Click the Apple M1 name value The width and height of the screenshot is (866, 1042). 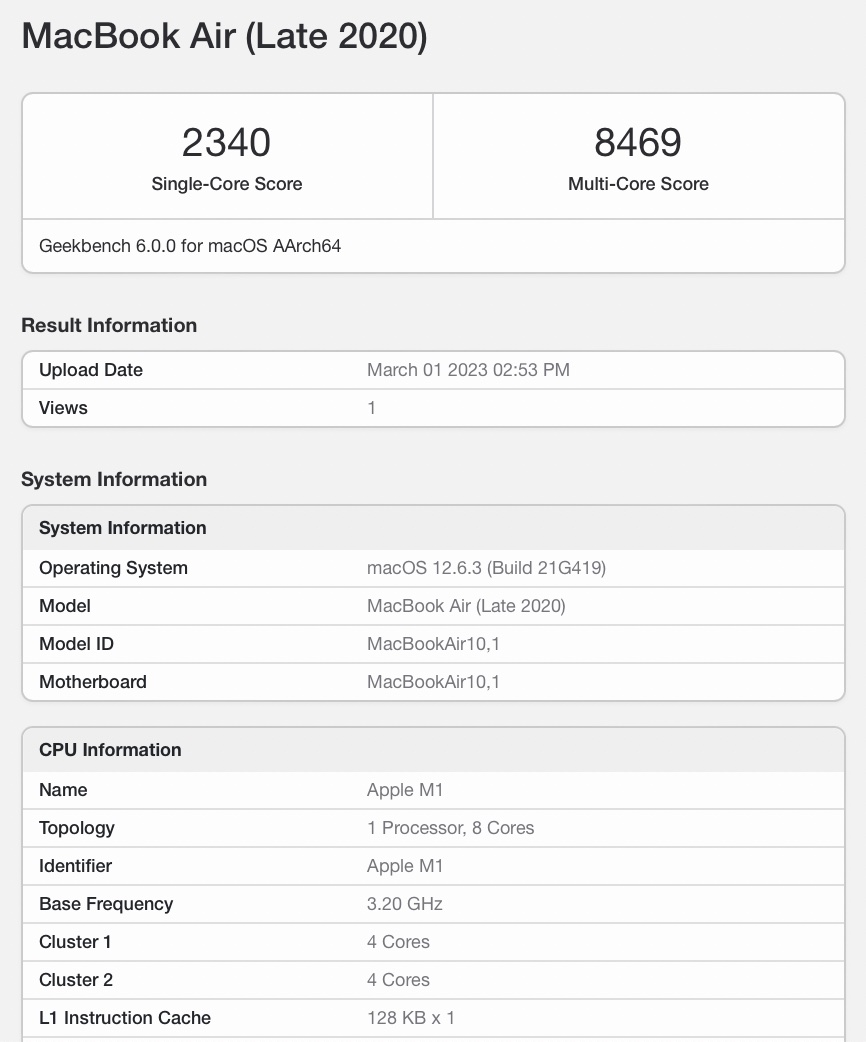tap(404, 790)
